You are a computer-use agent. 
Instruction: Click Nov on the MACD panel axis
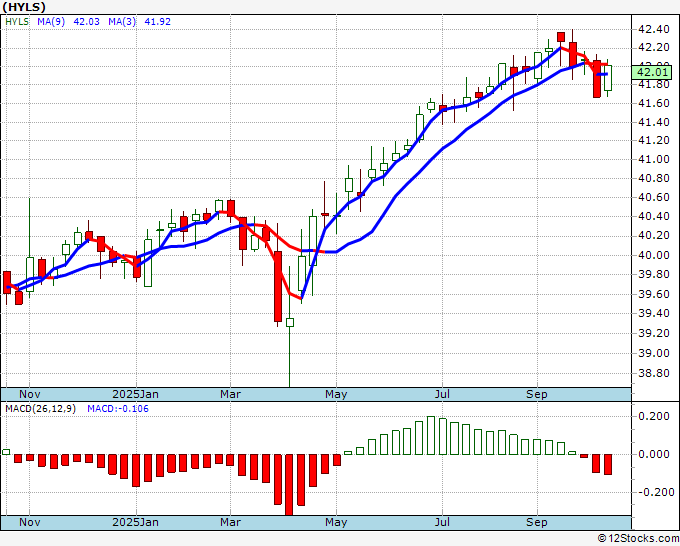(x=29, y=522)
